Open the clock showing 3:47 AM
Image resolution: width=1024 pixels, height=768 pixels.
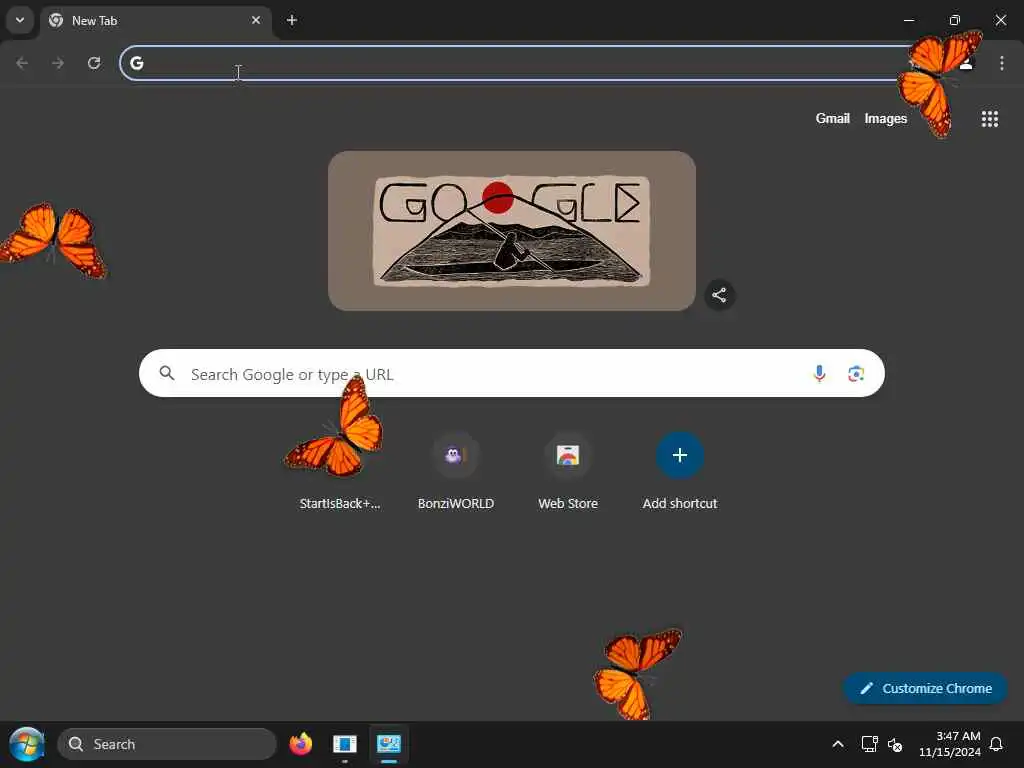click(950, 744)
